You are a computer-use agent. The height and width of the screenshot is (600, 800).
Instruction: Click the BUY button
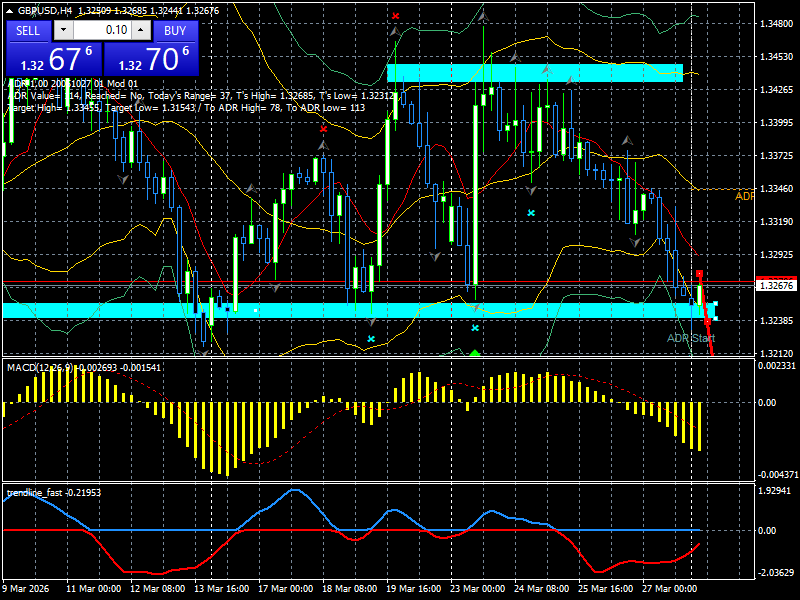coord(175,31)
